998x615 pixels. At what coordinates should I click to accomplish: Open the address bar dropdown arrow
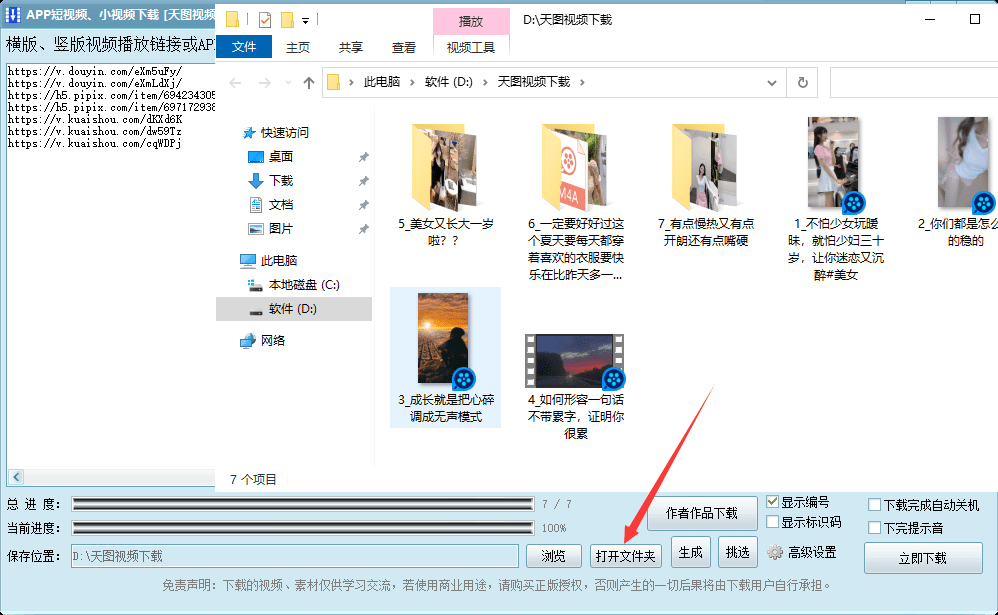771,83
